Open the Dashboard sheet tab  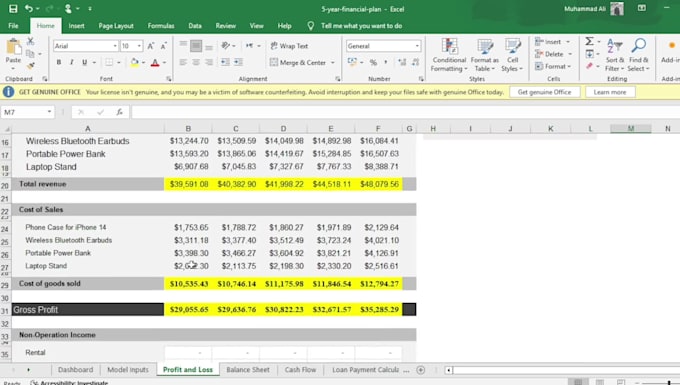[x=75, y=370]
